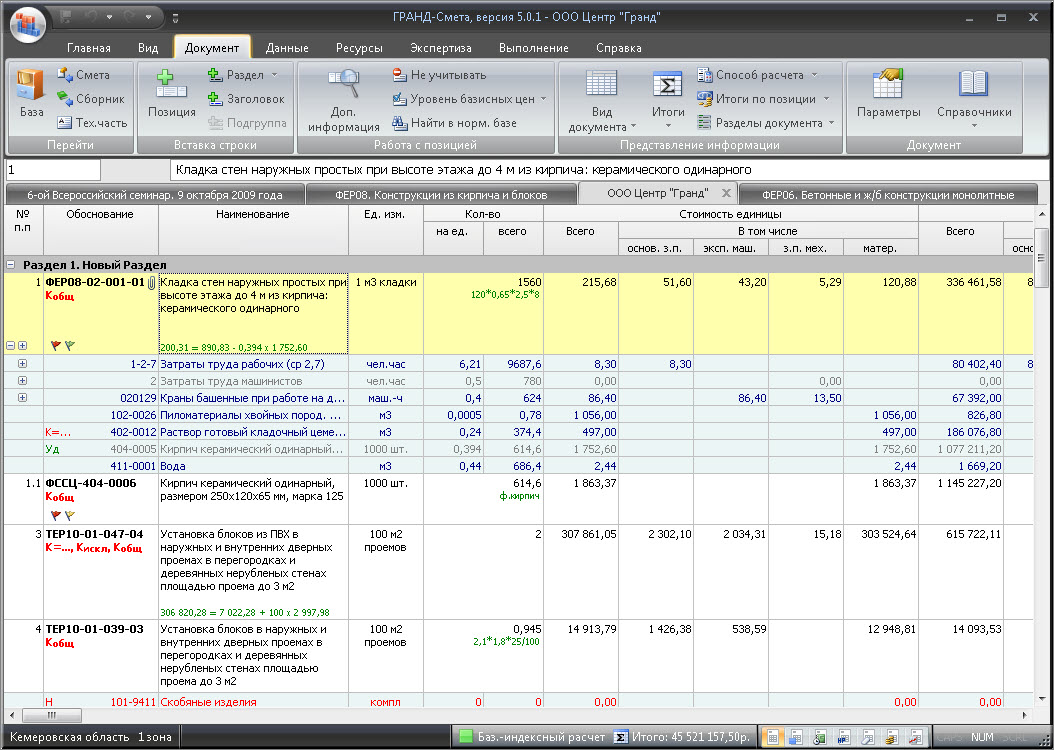The image size is (1054, 750).
Task: Open the ФЕР08 Конструкции из кирпича tab
Action: point(441,195)
